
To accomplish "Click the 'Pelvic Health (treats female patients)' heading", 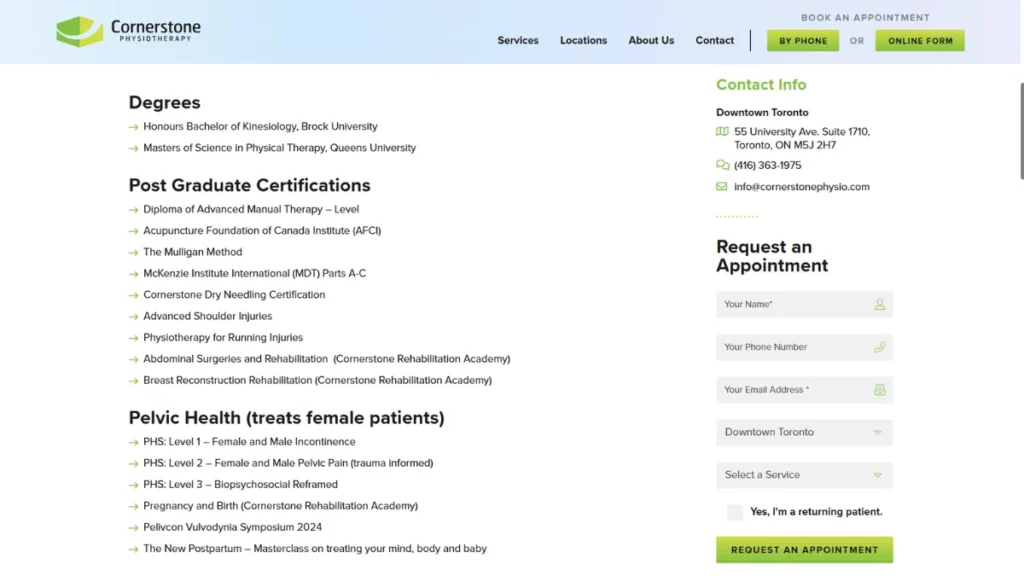I will 286,418.
